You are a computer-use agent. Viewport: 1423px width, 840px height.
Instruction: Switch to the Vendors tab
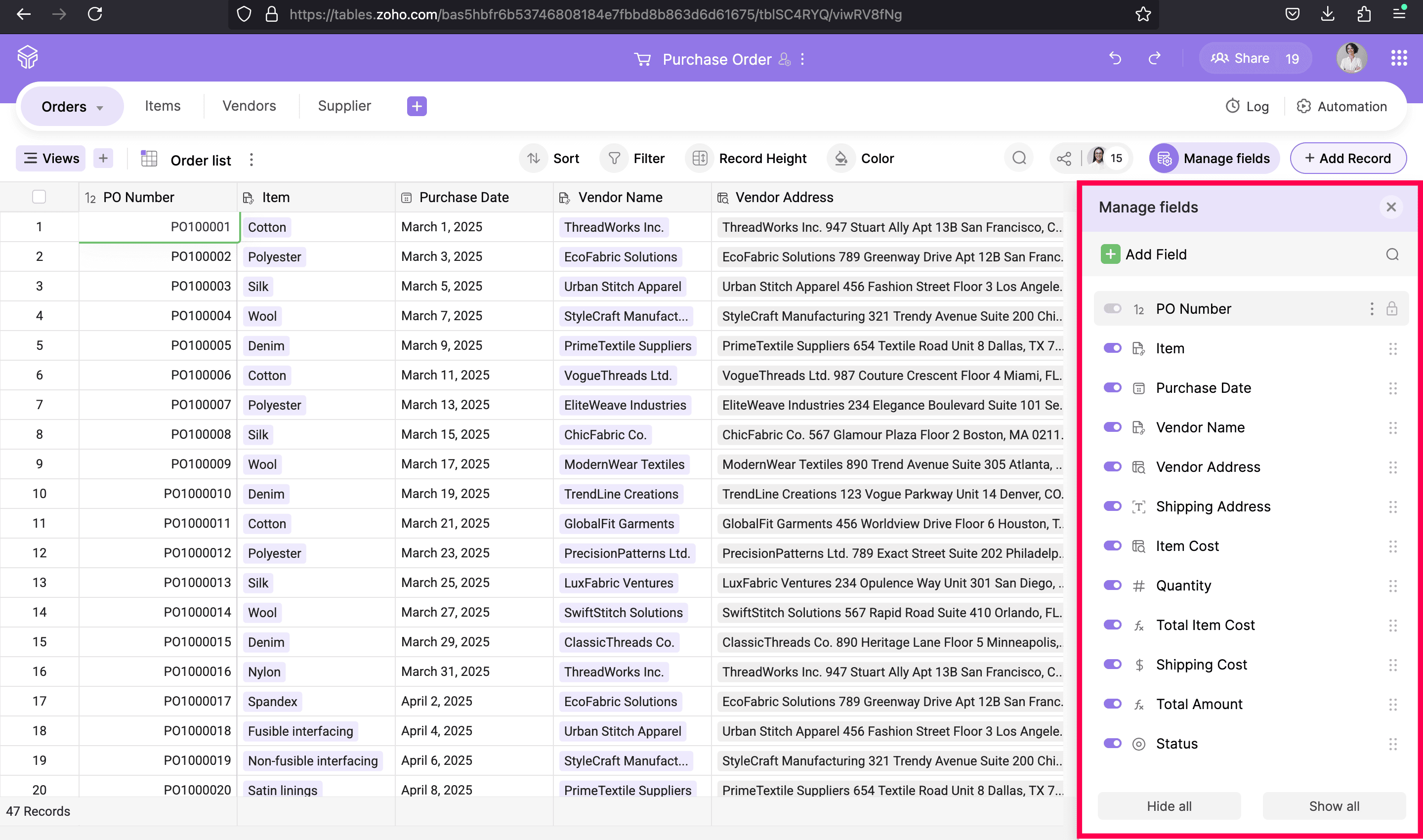point(249,106)
